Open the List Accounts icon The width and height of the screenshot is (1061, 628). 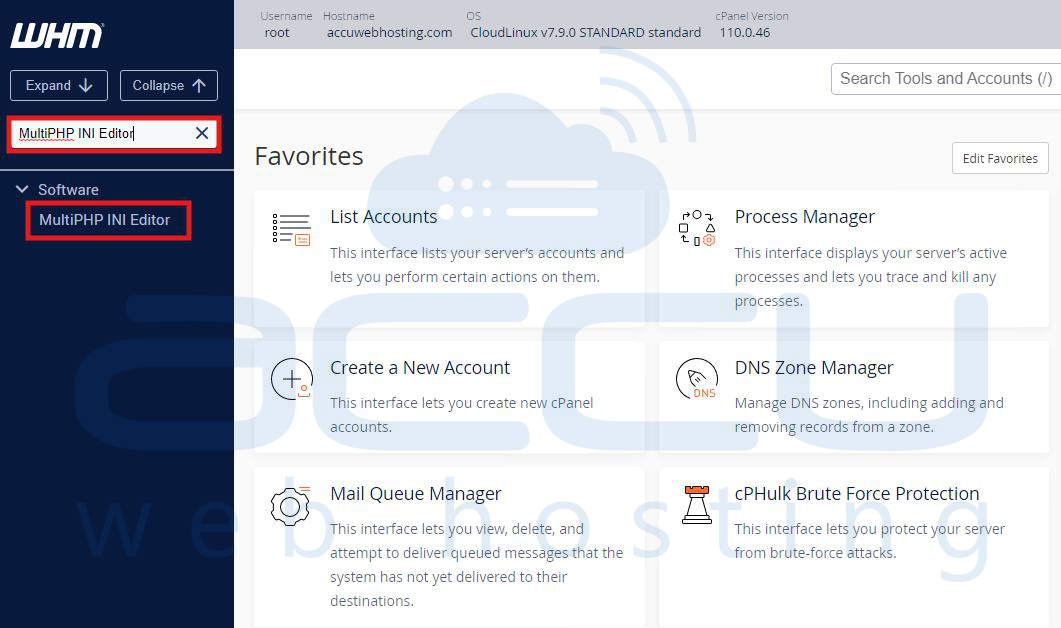[291, 229]
